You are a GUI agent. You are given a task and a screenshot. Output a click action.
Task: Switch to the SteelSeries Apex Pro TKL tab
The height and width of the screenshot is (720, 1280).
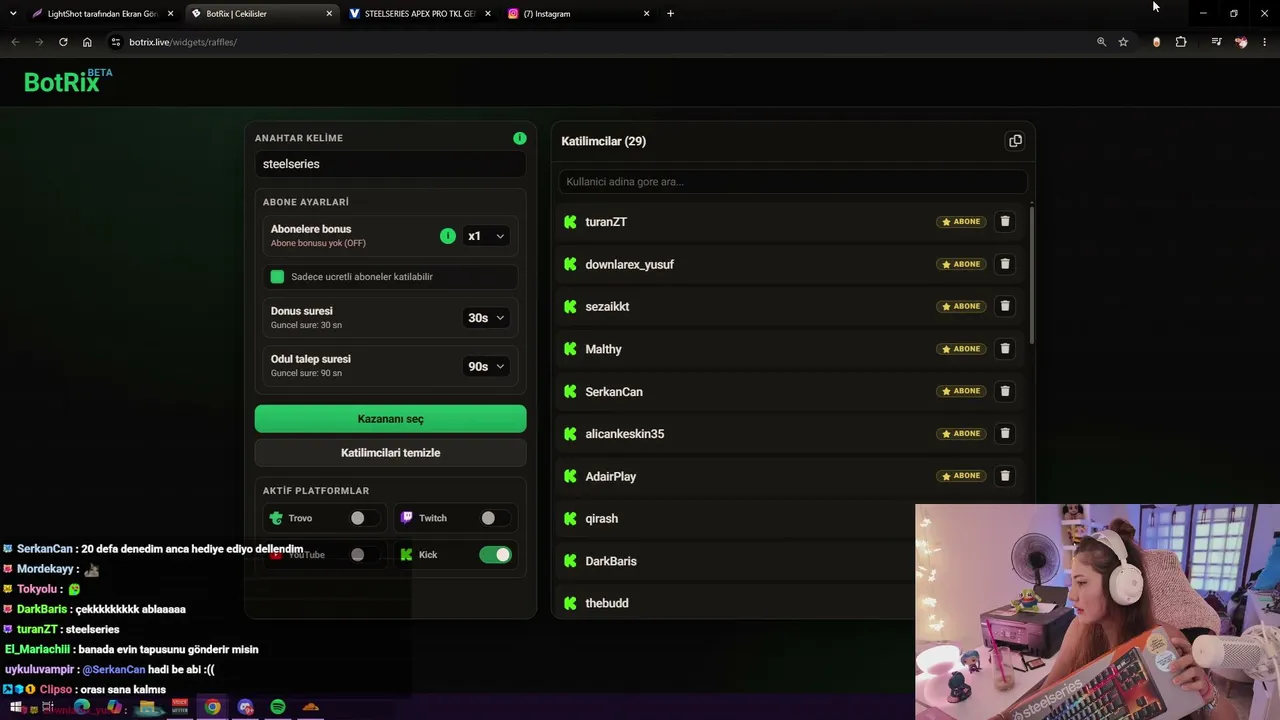coord(420,14)
